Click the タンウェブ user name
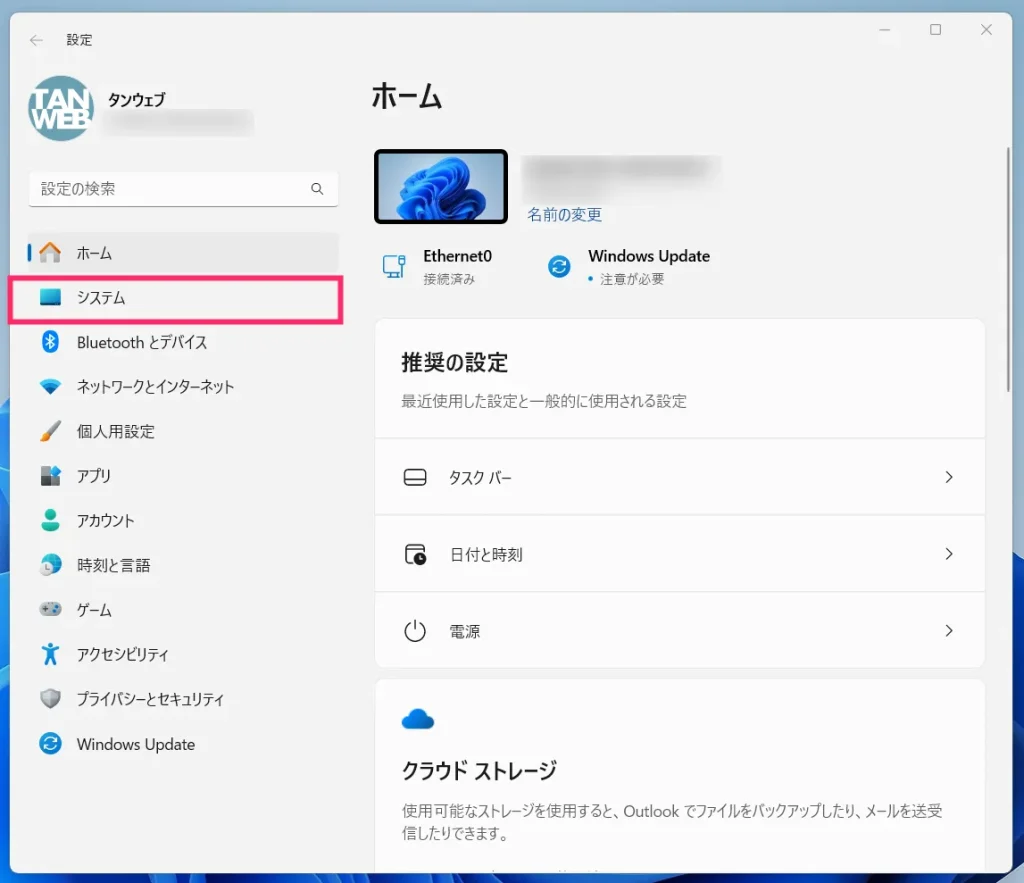 pos(136,99)
